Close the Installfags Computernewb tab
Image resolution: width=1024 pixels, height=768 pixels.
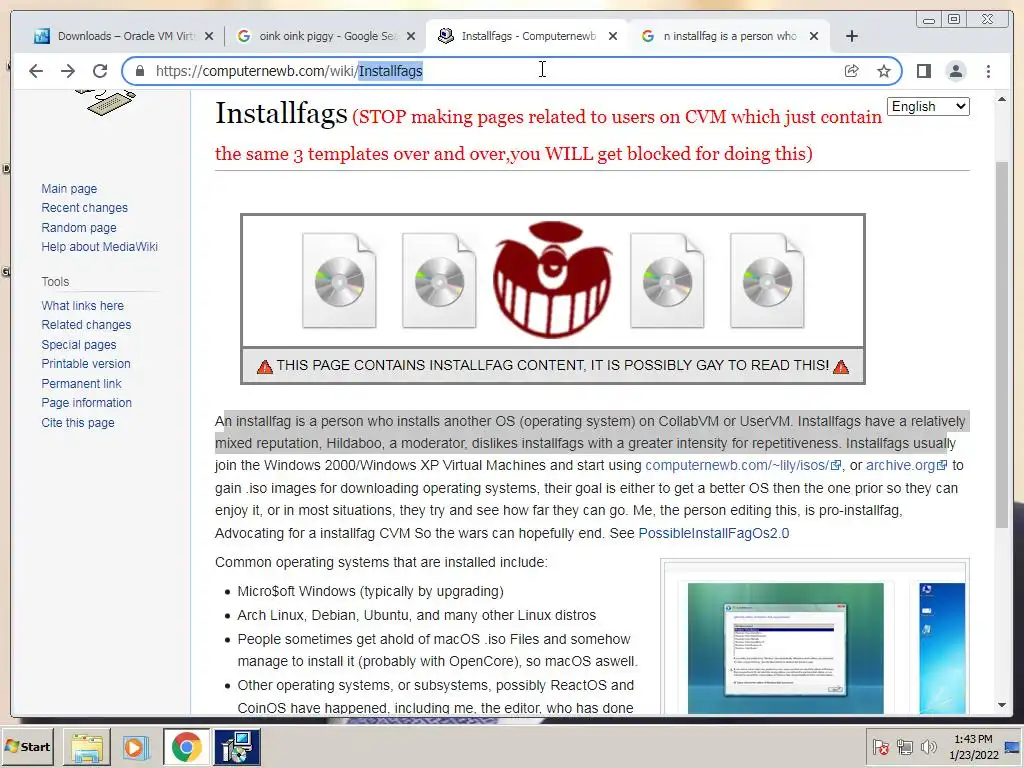(x=613, y=36)
